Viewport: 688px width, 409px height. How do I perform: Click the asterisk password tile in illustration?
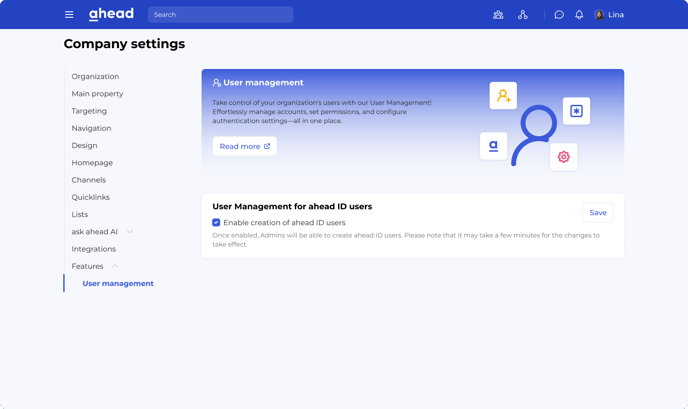576,111
